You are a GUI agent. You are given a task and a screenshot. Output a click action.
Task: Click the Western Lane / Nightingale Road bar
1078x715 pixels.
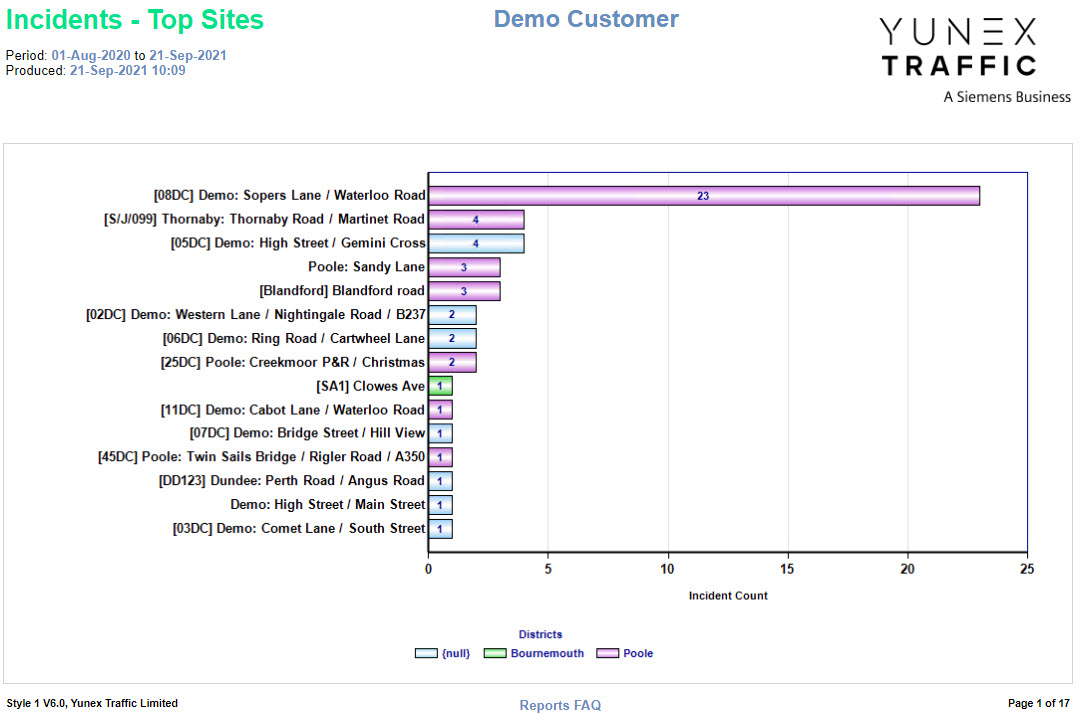(x=452, y=315)
